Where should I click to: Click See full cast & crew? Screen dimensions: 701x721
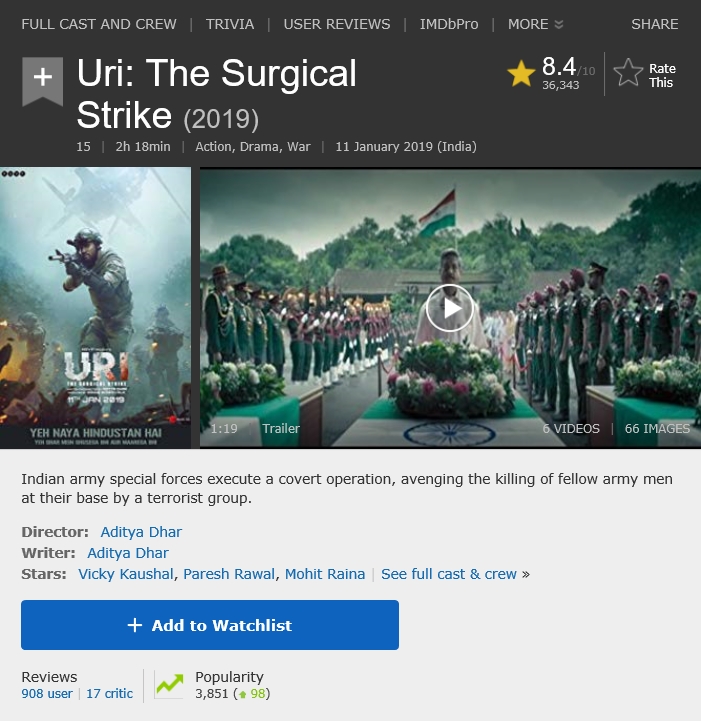pos(449,574)
